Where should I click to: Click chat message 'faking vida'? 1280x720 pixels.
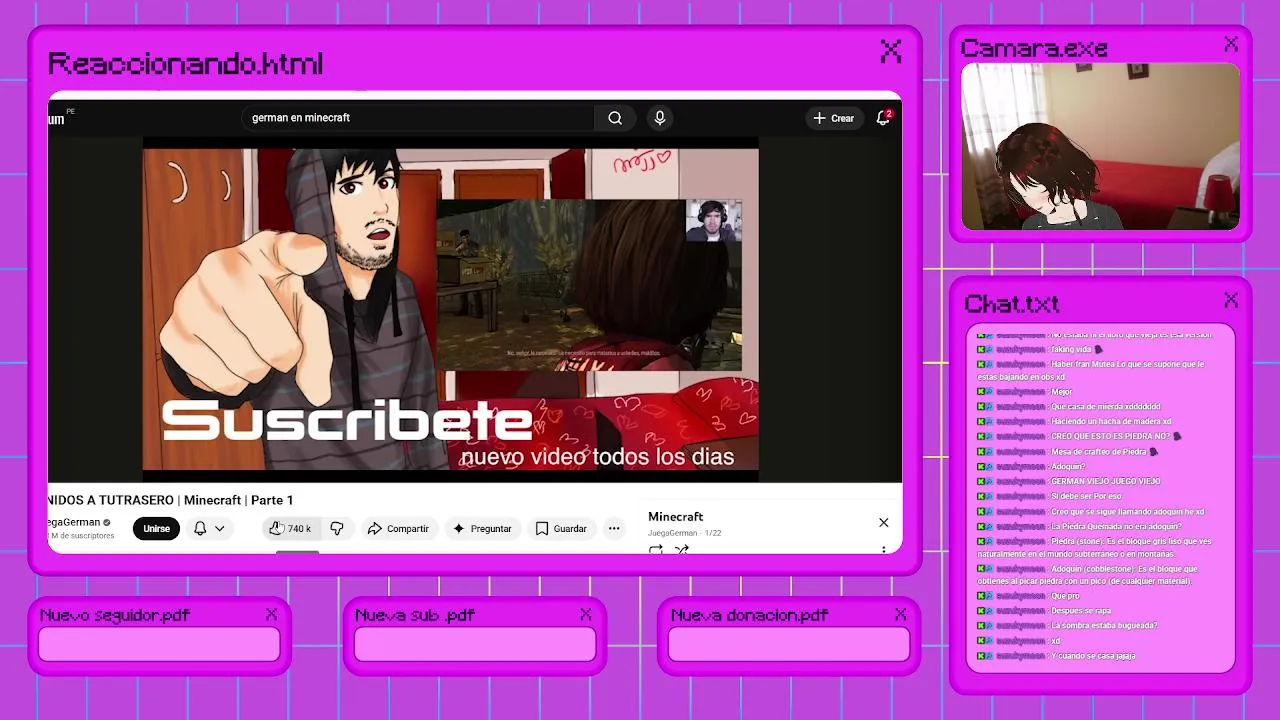click(1072, 350)
